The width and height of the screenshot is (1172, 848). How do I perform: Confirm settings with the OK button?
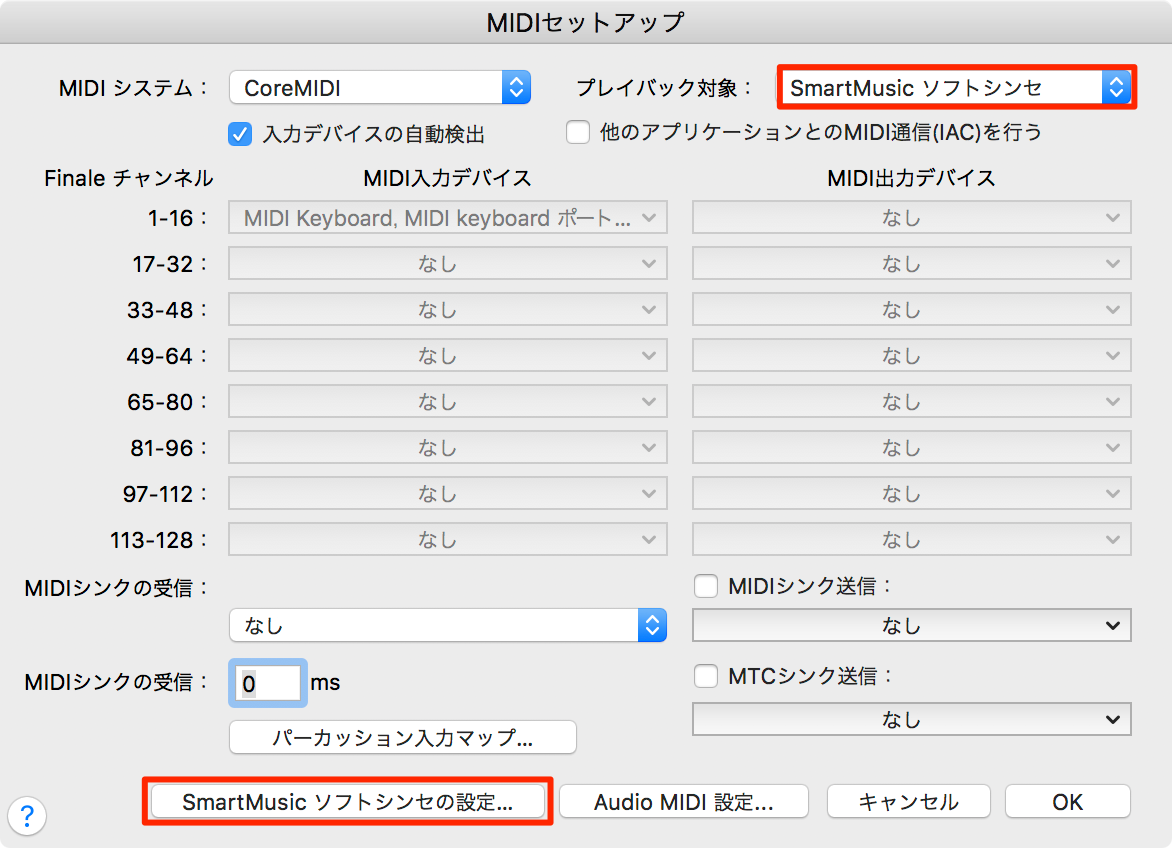(1067, 802)
